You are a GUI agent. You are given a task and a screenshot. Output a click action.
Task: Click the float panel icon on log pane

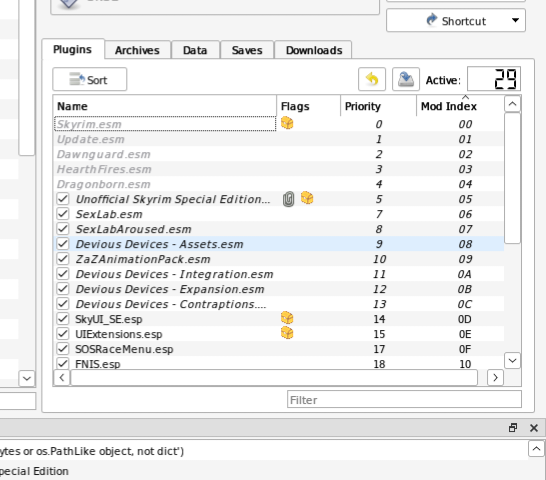pyautogui.click(x=513, y=427)
